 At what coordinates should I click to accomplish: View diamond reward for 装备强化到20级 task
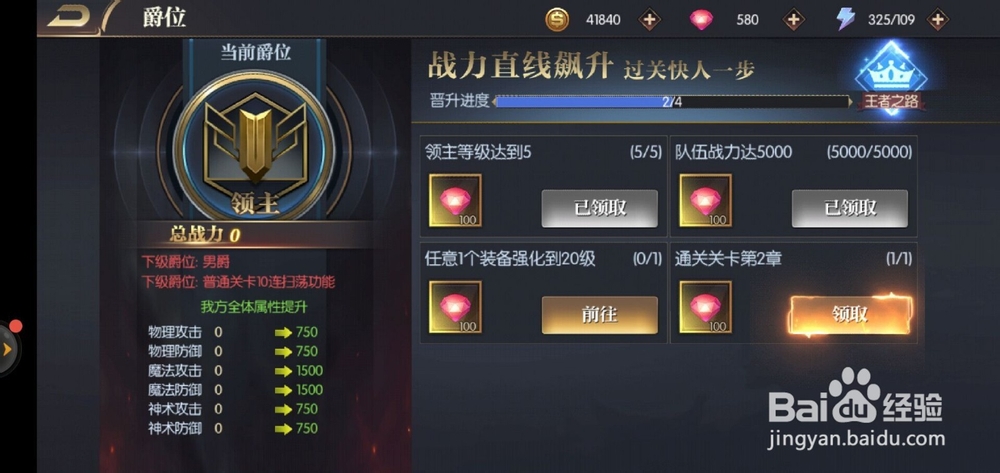pyautogui.click(x=455, y=307)
